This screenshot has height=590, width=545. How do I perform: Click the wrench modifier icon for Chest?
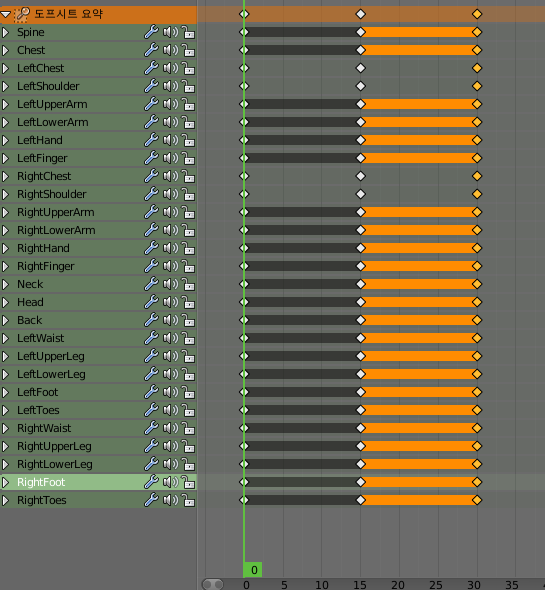[151, 50]
